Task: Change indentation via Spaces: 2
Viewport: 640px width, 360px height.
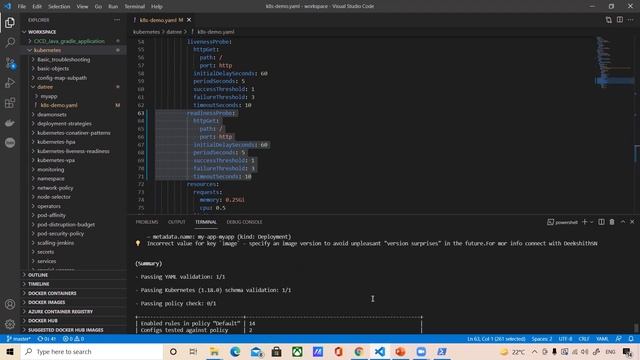Action: pos(542,339)
